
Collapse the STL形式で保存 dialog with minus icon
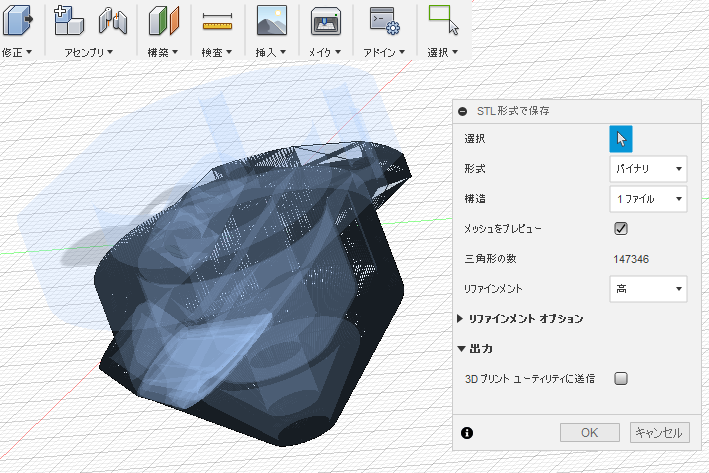point(463,111)
